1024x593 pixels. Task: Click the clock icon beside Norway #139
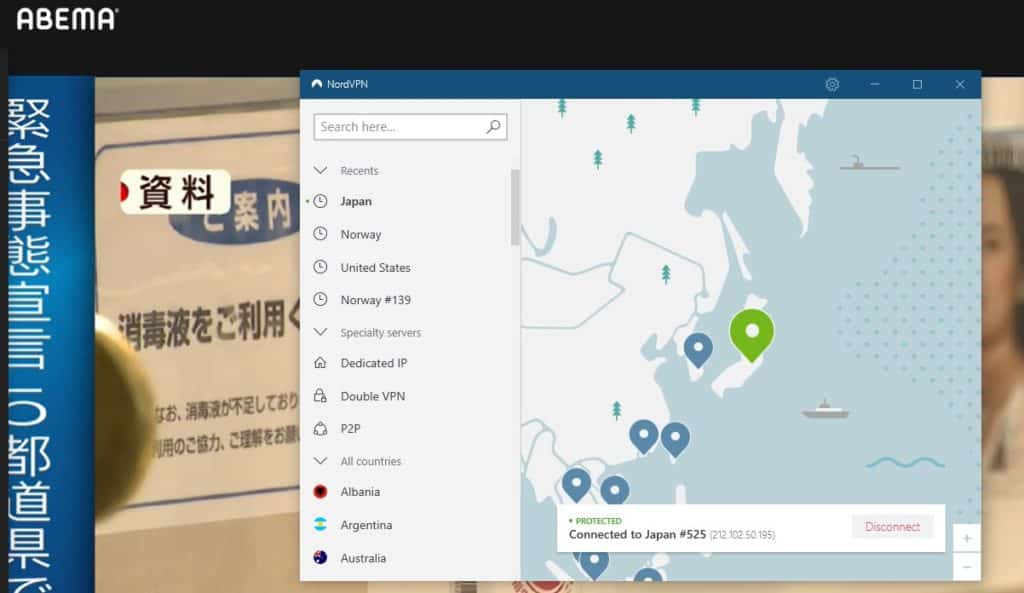pyautogui.click(x=320, y=300)
